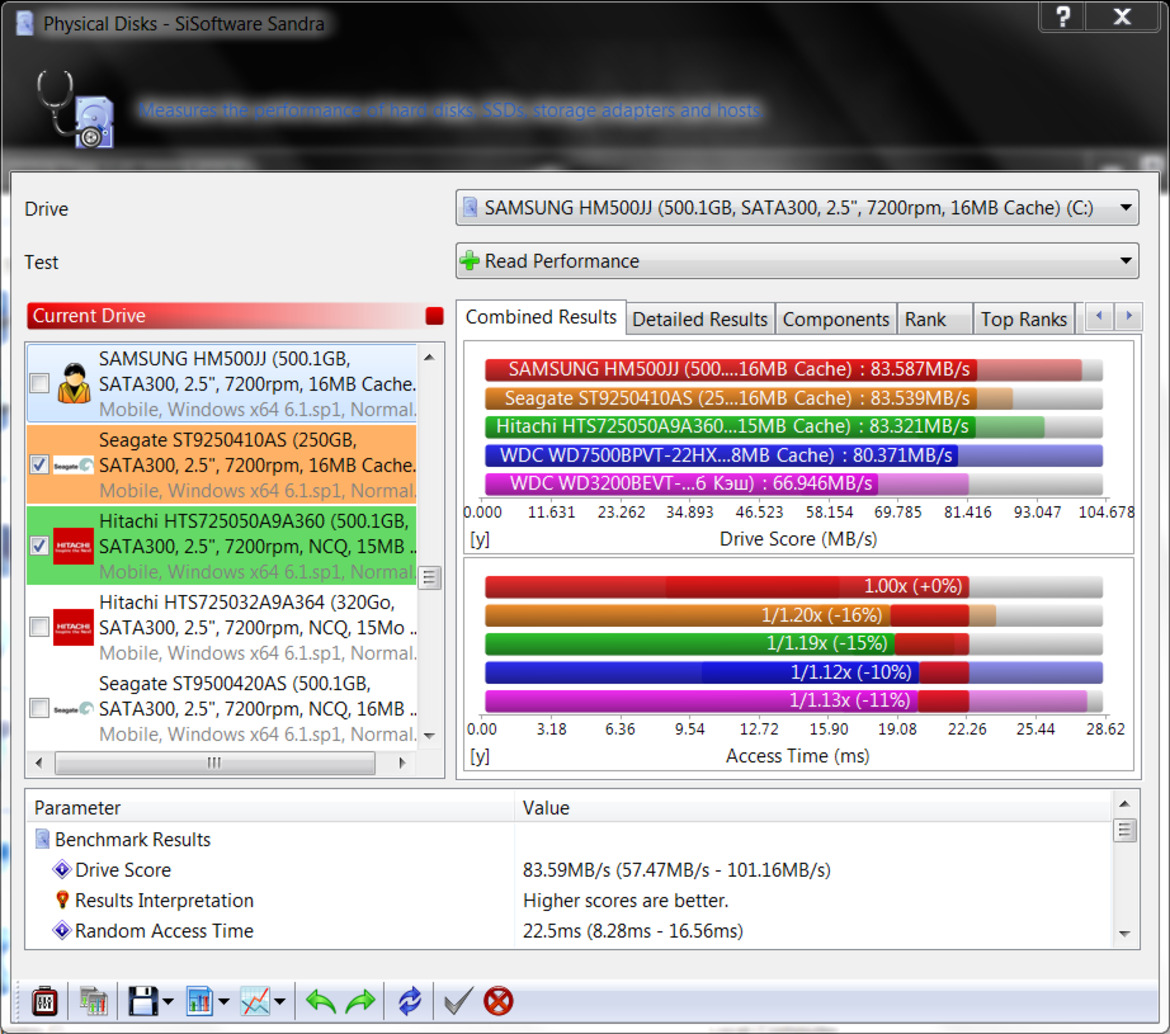Click the results table scroll-up arrow
The image size is (1170, 1034).
click(x=1124, y=803)
